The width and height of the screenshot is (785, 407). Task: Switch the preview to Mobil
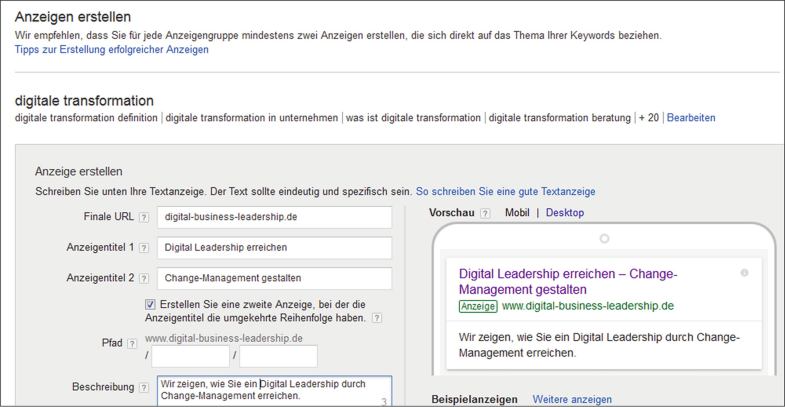tap(517, 213)
